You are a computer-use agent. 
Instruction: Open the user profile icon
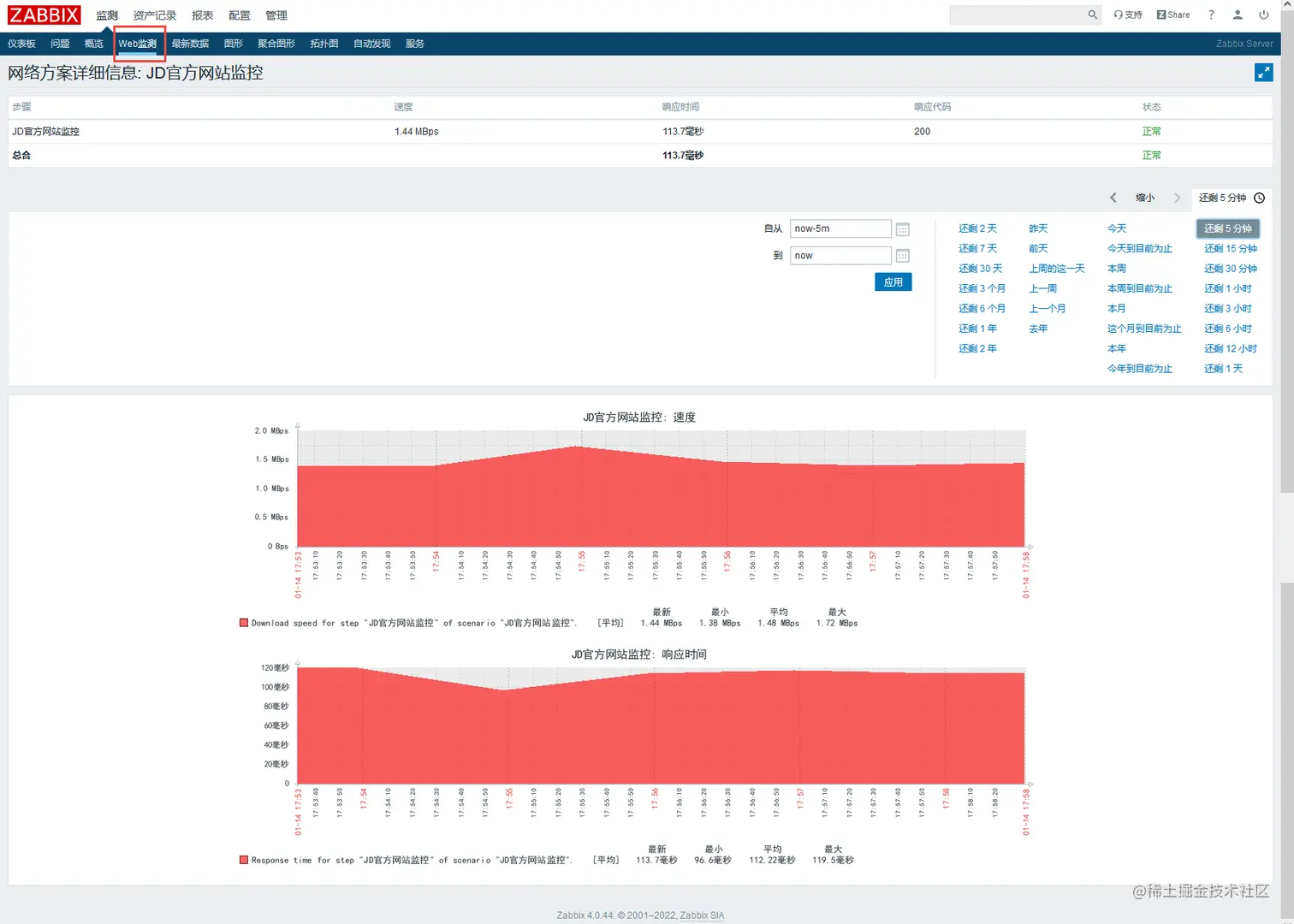pos(1238,15)
